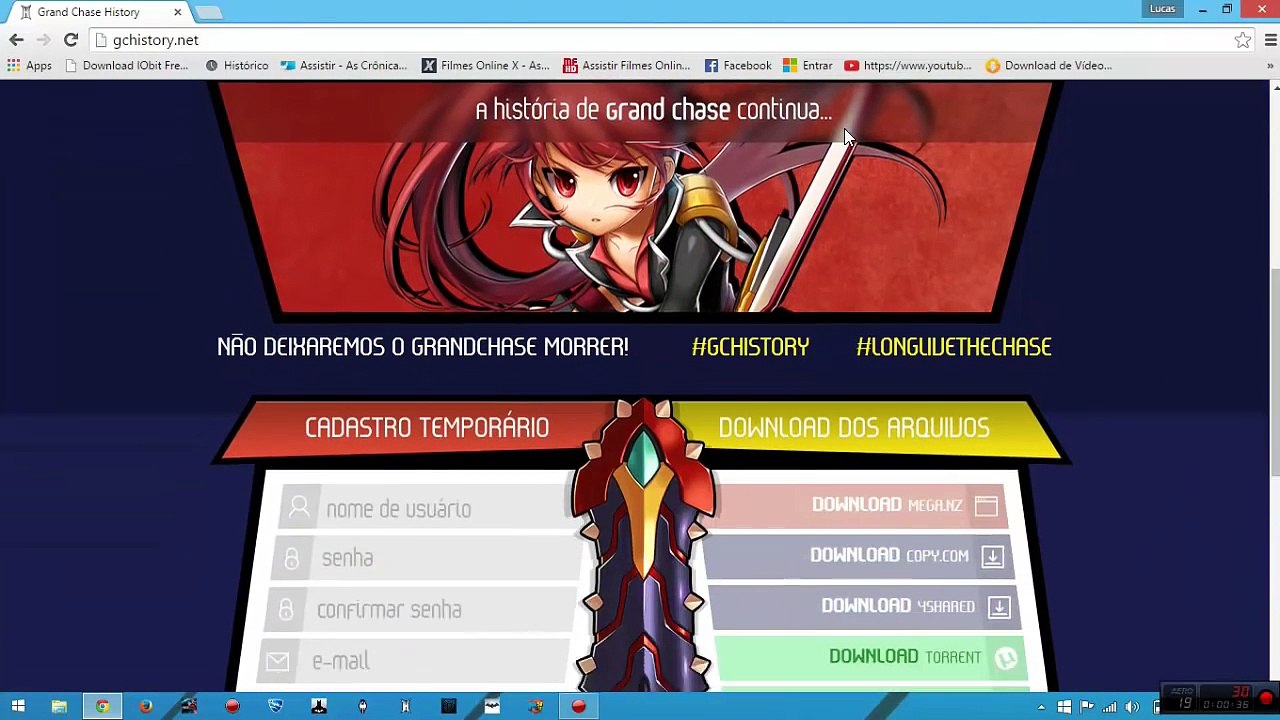Open the Action Center flag icon

(x=1087, y=707)
